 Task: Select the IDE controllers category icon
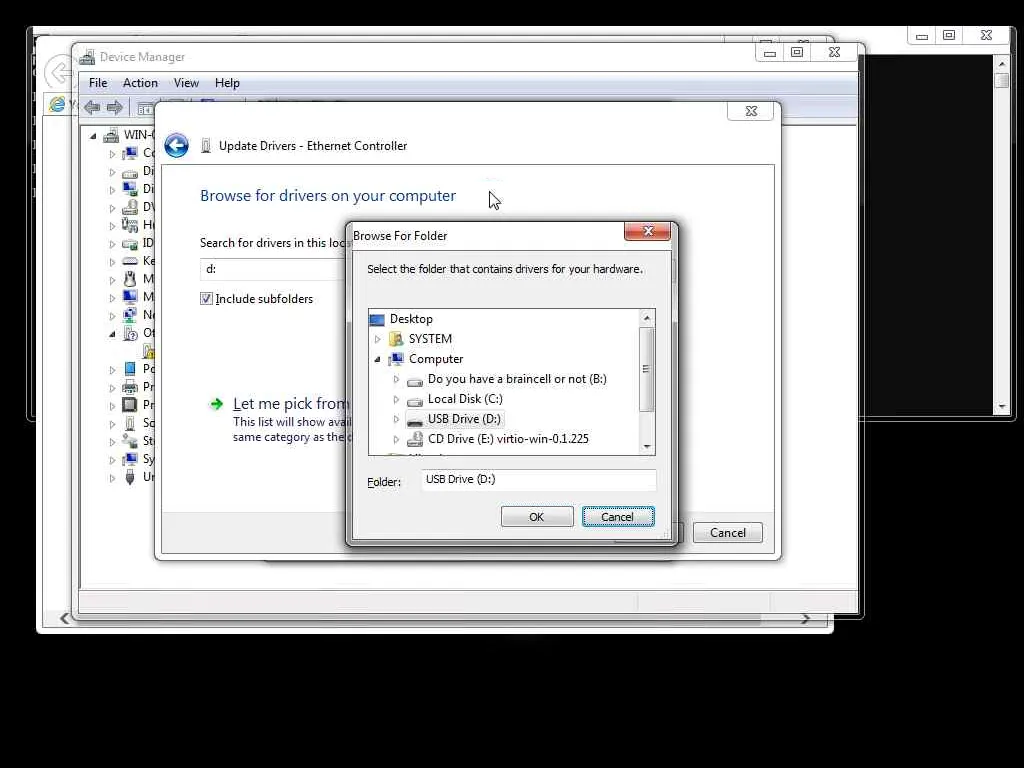coord(130,244)
